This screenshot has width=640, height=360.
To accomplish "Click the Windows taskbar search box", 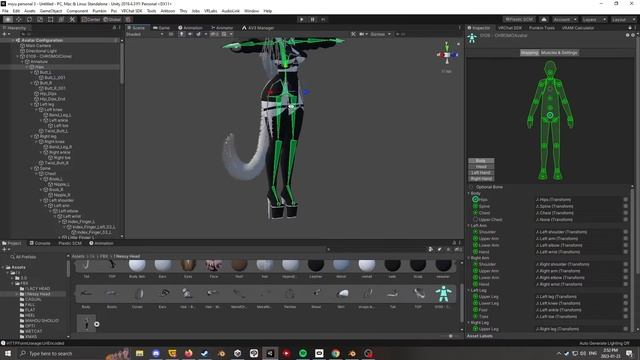I will (x=60, y=353).
